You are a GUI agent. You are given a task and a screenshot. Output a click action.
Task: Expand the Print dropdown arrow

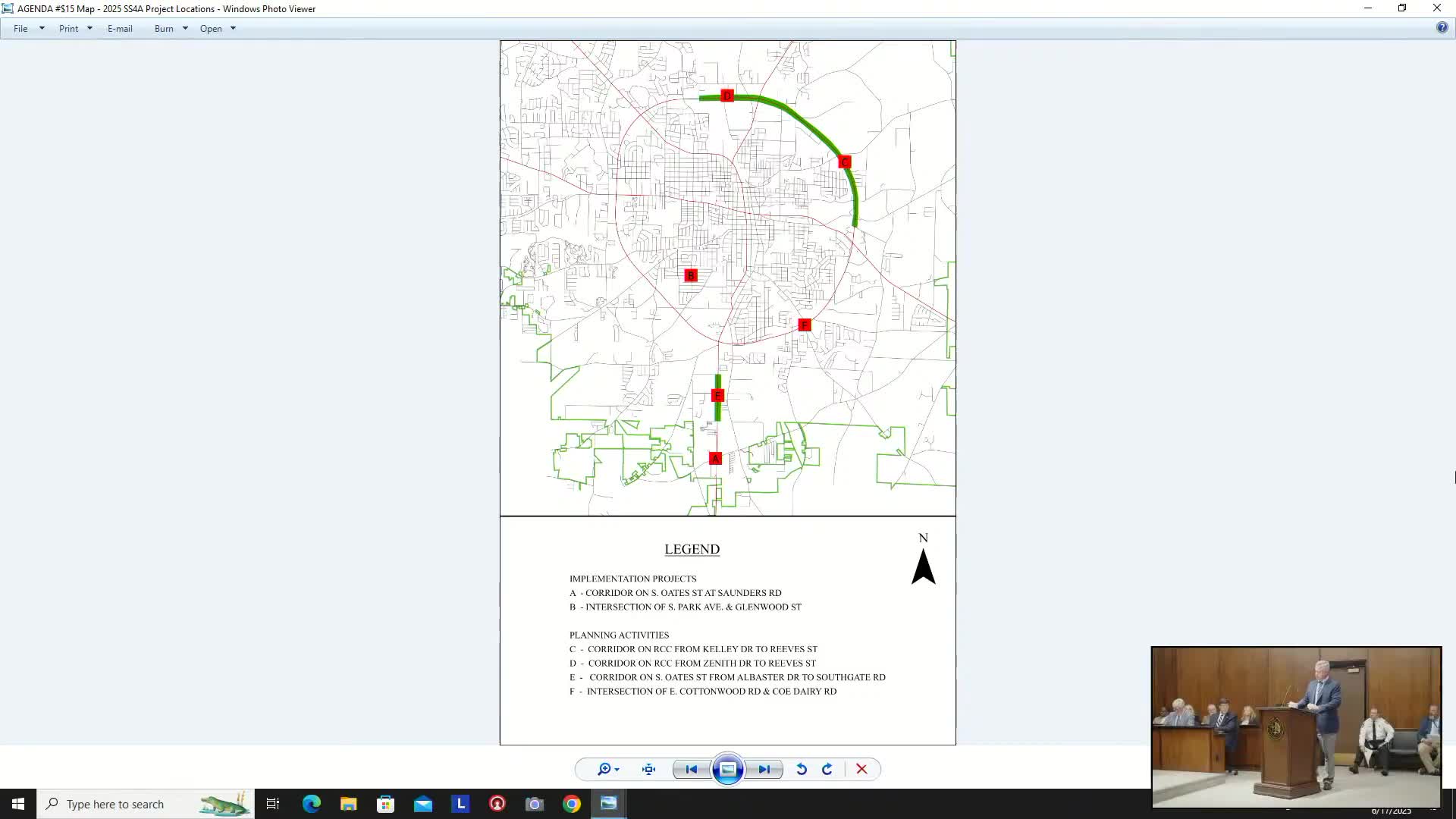point(89,29)
